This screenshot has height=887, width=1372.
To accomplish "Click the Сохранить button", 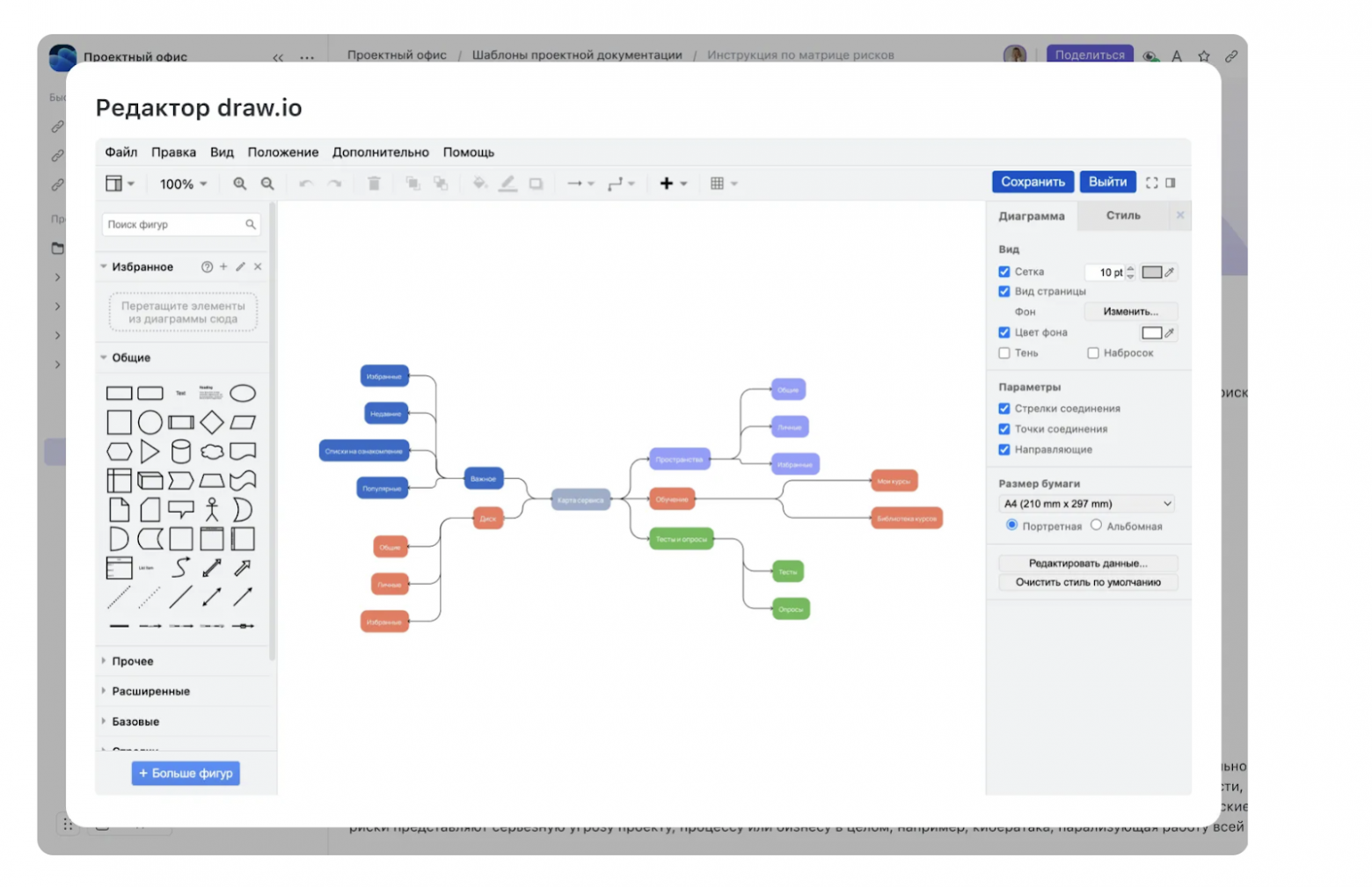I will pyautogui.click(x=1033, y=182).
